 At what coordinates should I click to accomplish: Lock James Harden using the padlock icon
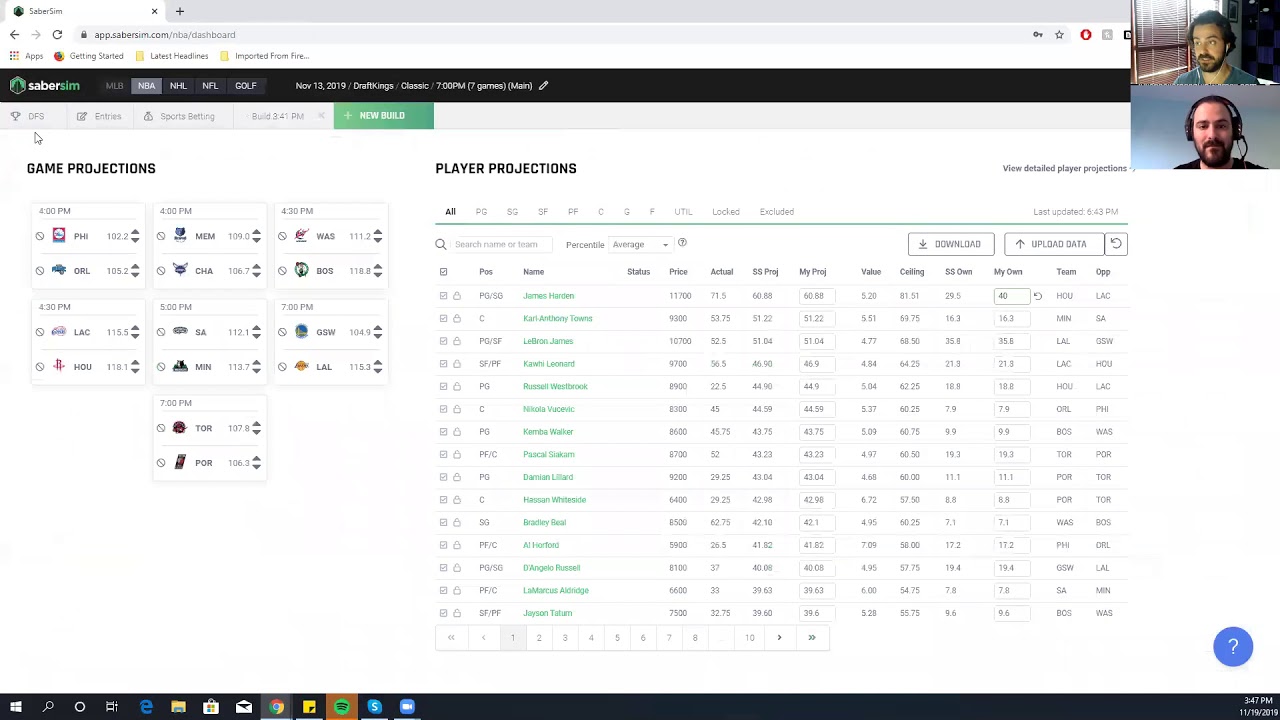point(457,296)
